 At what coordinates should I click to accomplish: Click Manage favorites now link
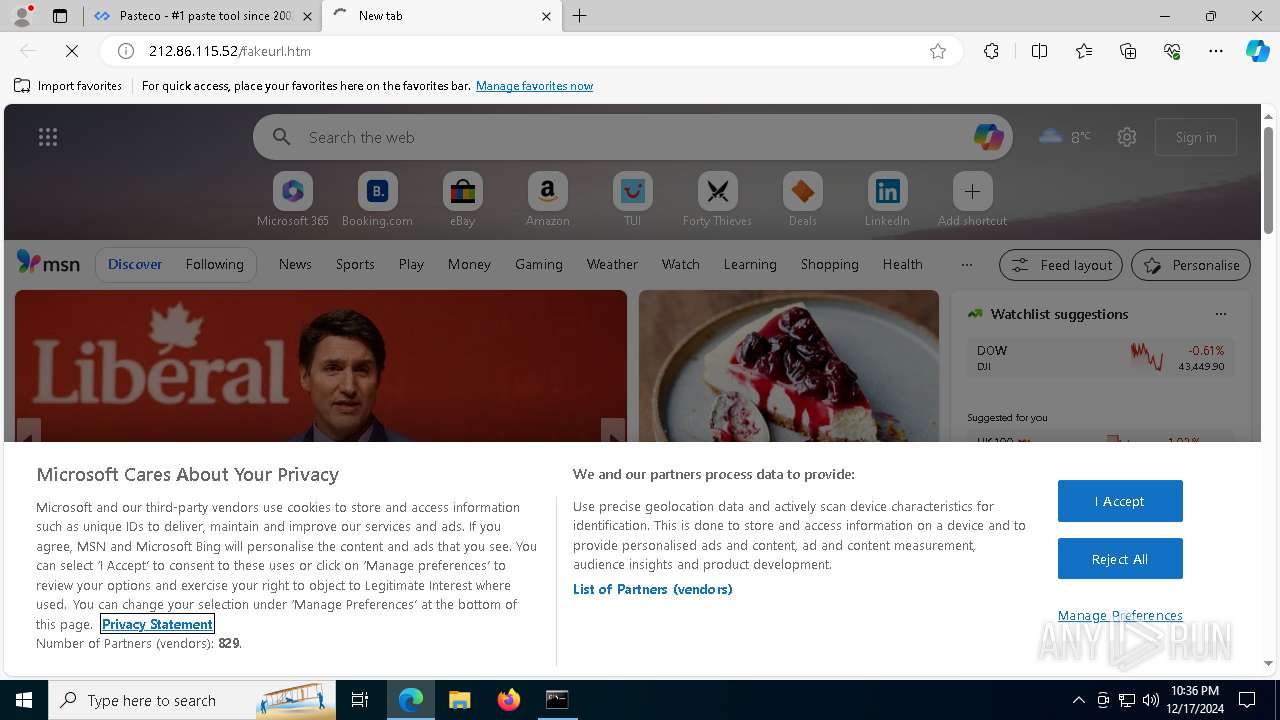pos(534,86)
